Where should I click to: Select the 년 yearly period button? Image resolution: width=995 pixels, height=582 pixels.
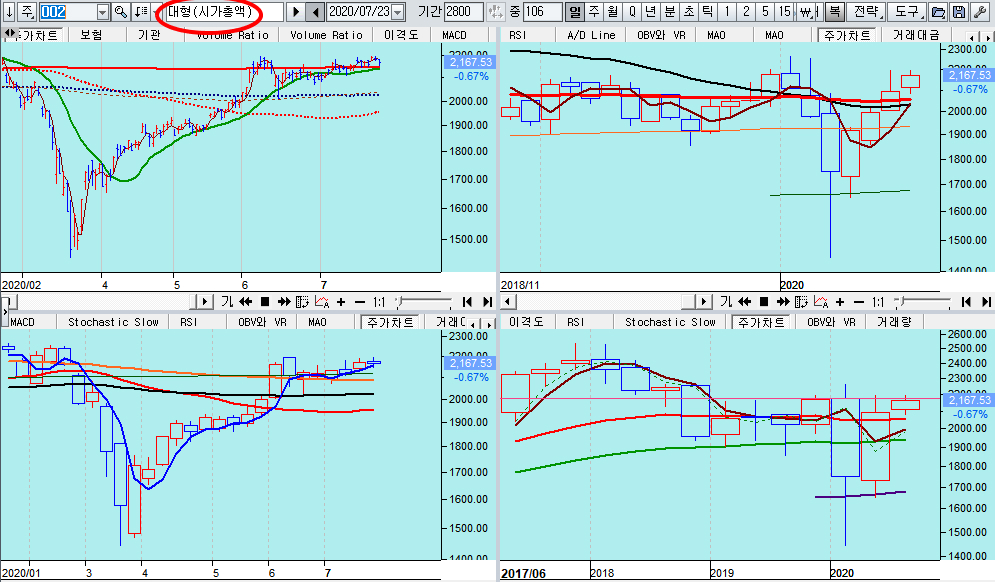coord(650,11)
